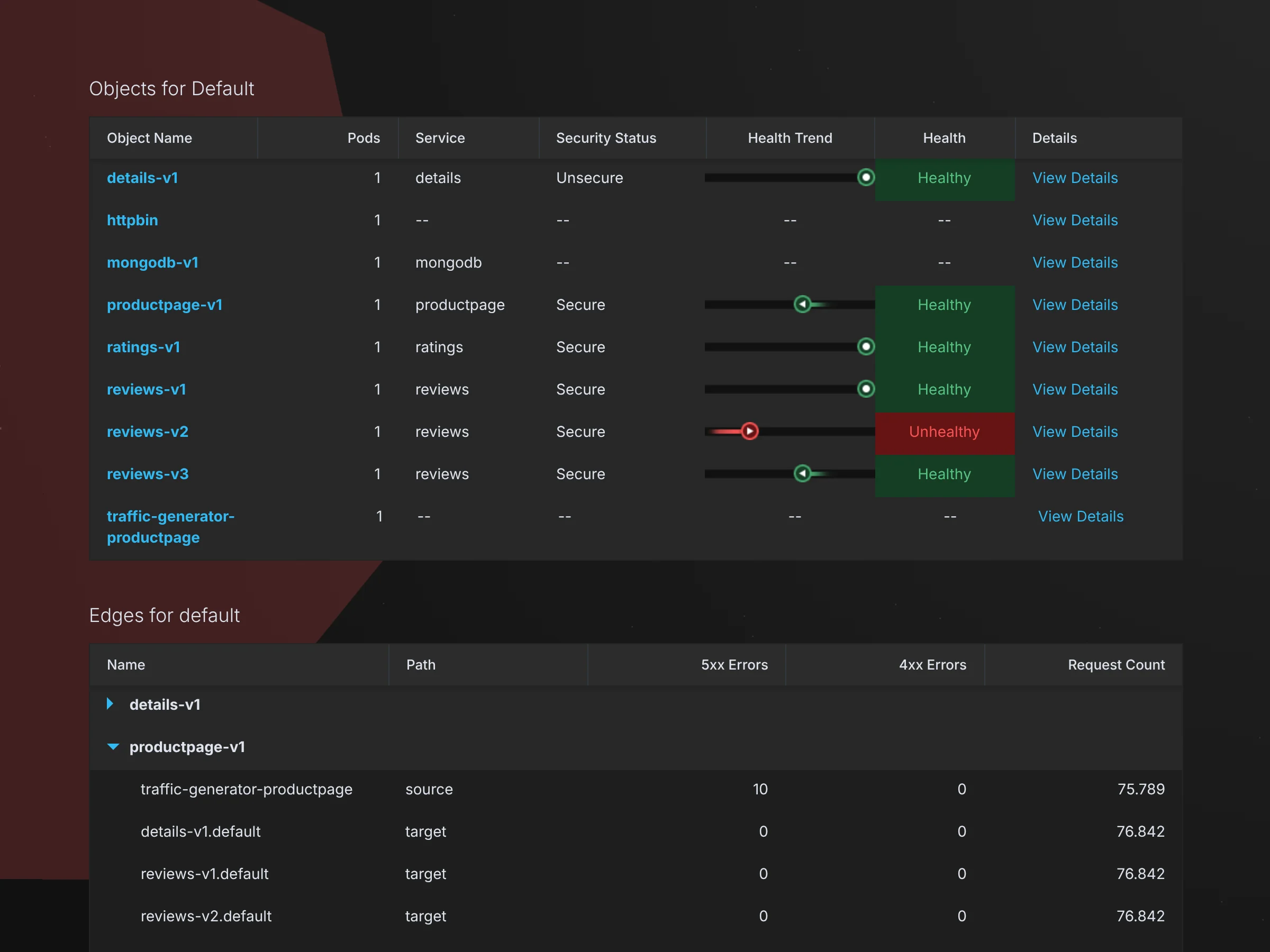The height and width of the screenshot is (952, 1270).
Task: Click View Details for reviews-v1
Action: click(1075, 389)
